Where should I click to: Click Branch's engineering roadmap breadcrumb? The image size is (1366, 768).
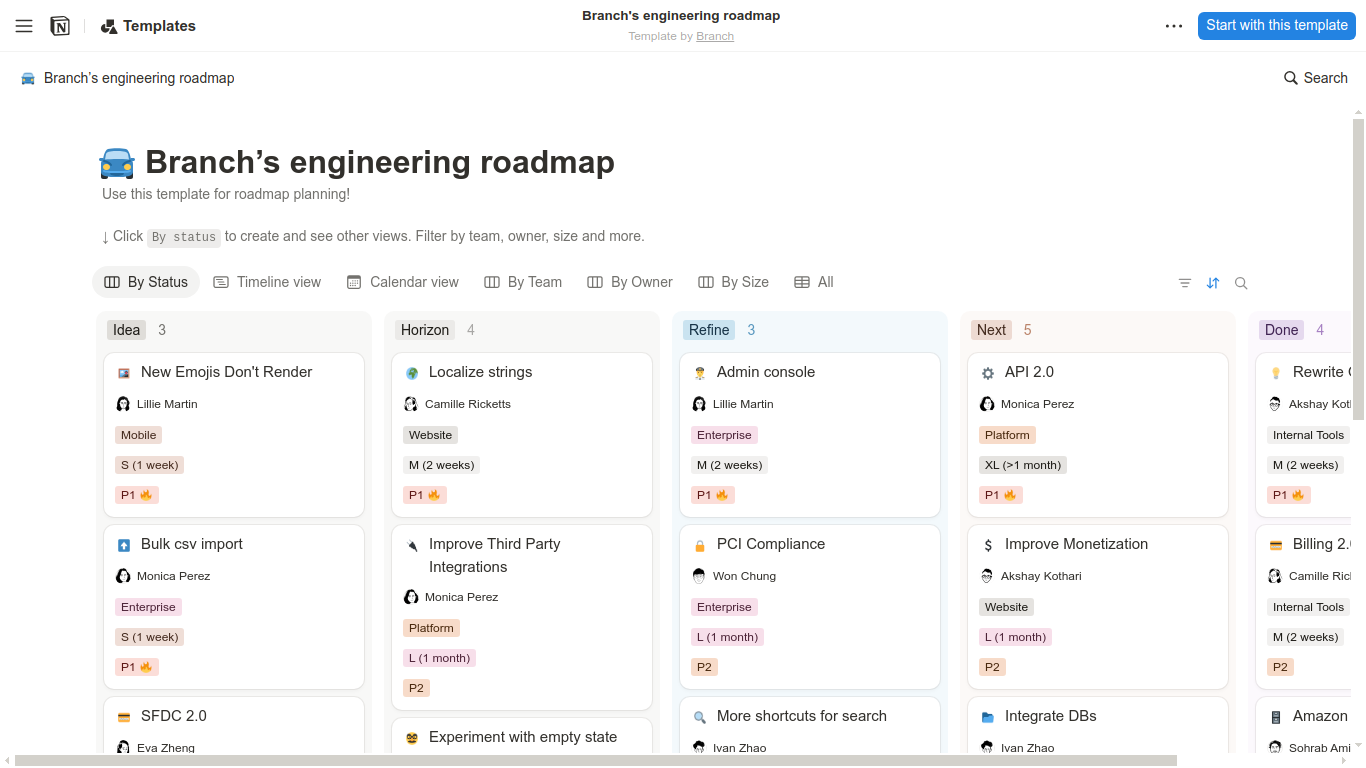(x=139, y=78)
